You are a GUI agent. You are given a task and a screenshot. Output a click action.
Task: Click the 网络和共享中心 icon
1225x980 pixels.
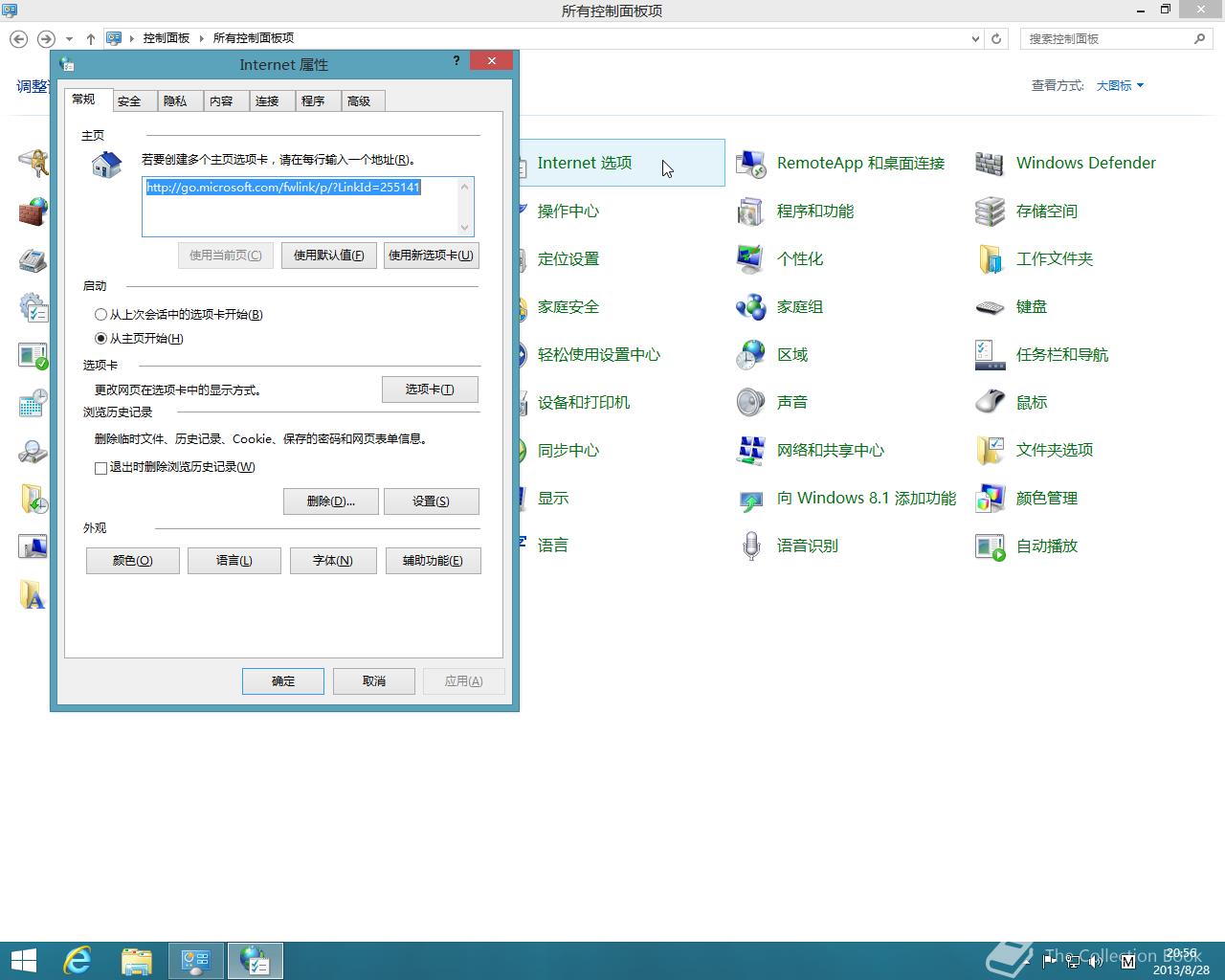pos(750,451)
